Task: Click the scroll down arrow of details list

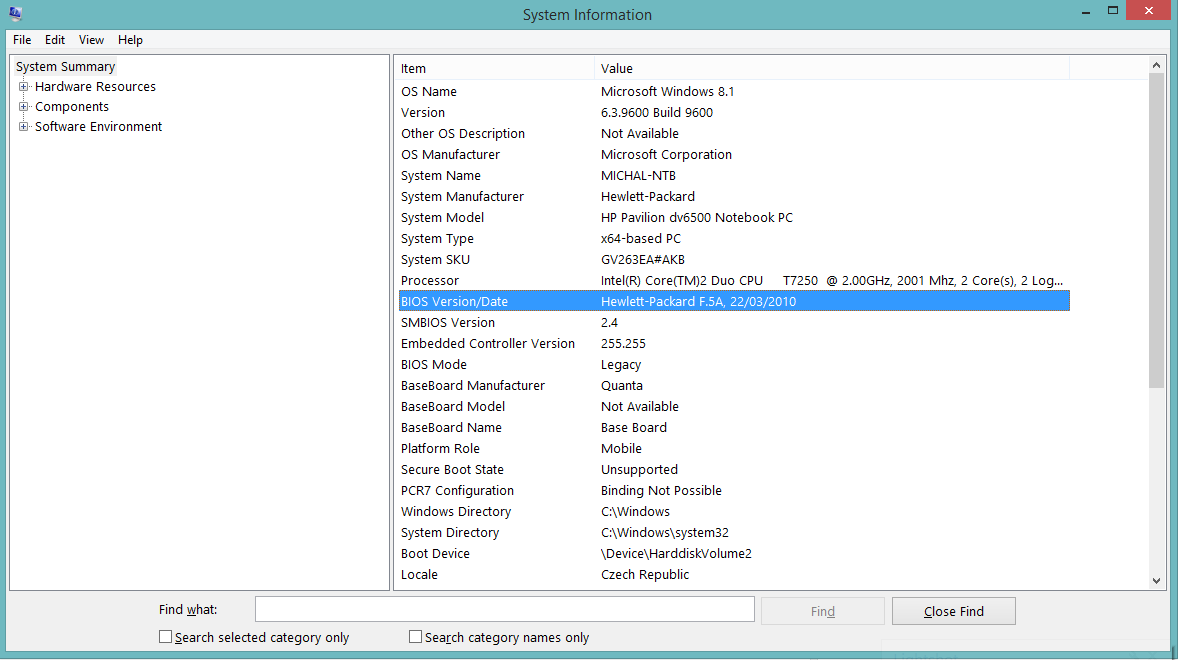Action: tap(1156, 580)
